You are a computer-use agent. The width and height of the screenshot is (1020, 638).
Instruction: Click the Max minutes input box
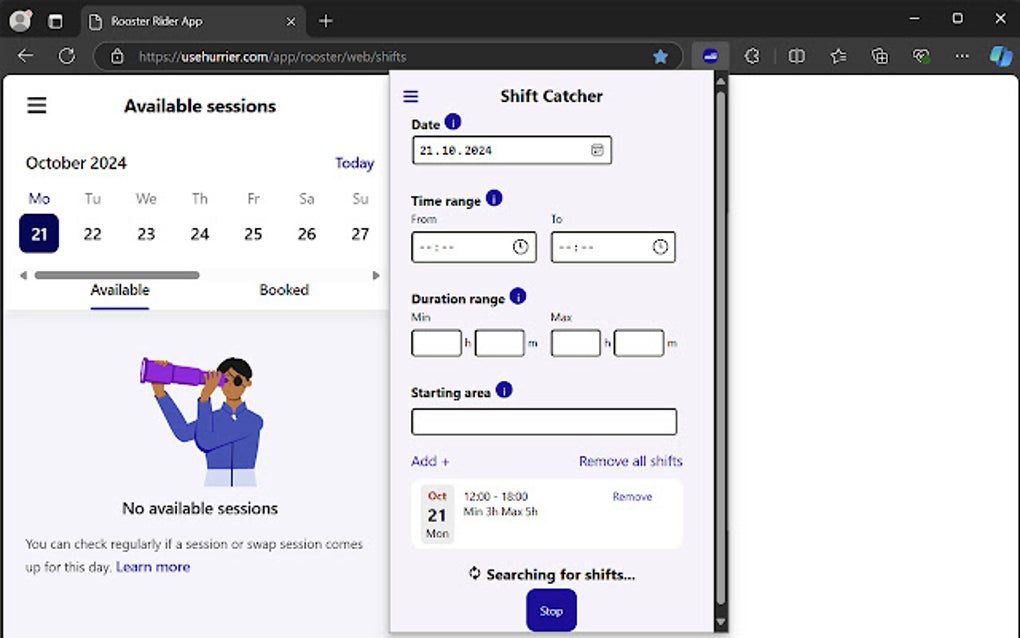pyautogui.click(x=639, y=343)
